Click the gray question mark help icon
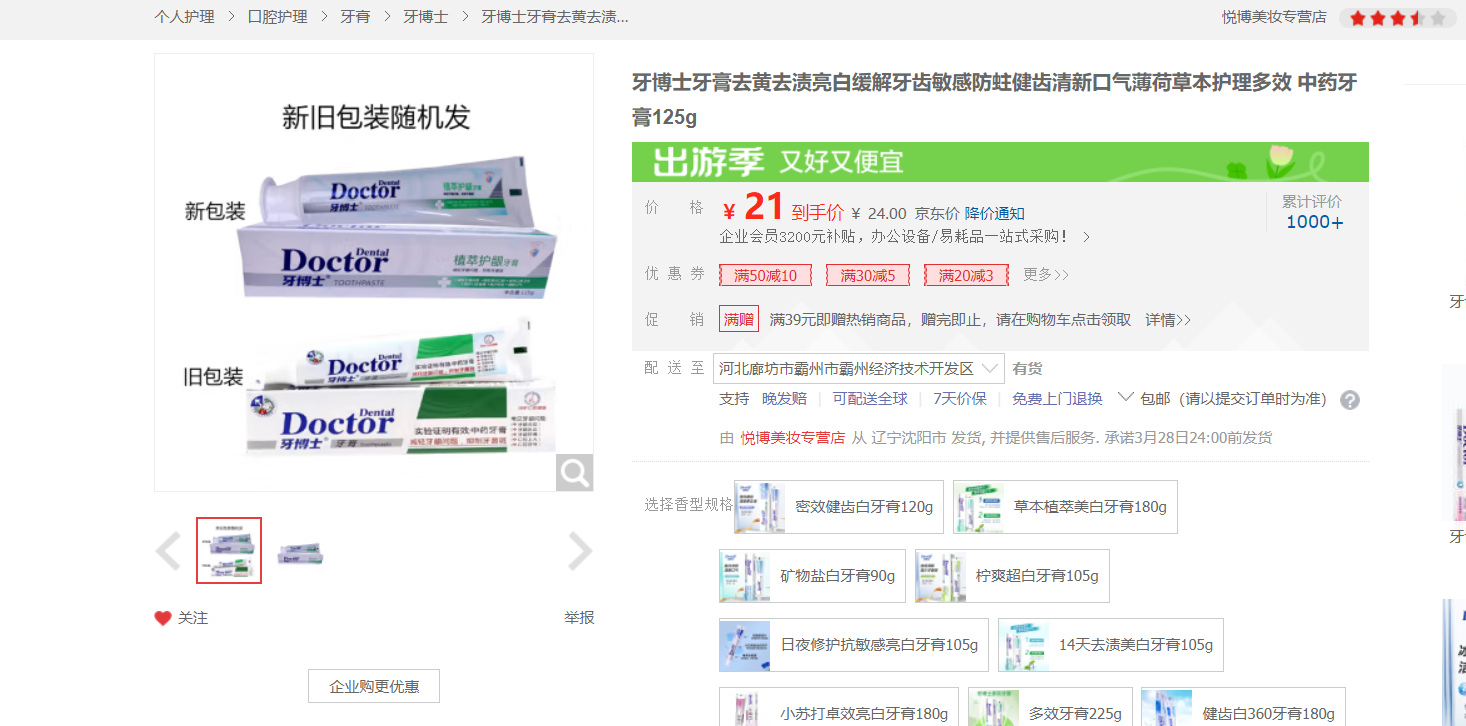This screenshot has height=726, width=1466. tap(1349, 400)
